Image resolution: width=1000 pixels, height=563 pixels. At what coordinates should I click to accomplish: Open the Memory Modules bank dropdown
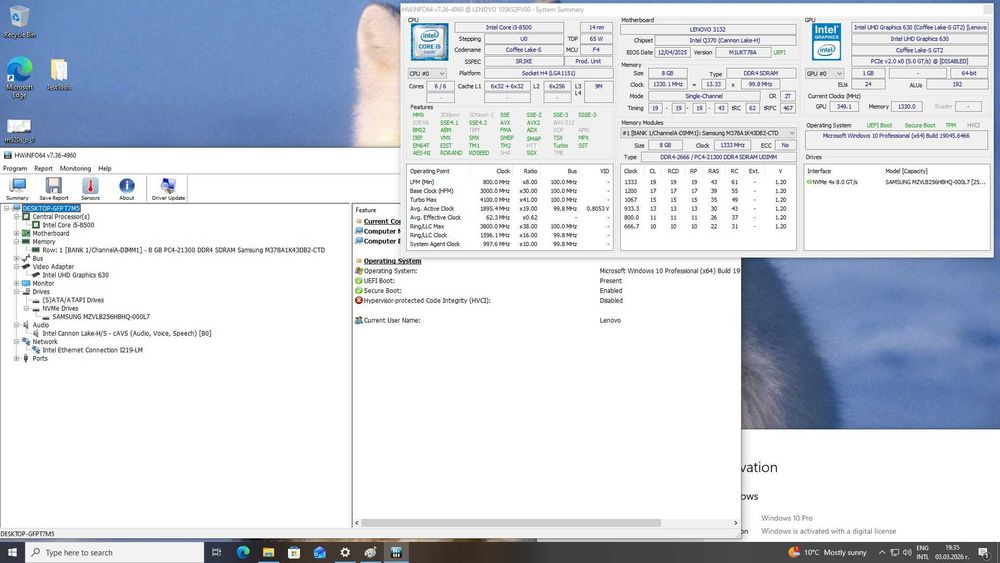coord(709,133)
